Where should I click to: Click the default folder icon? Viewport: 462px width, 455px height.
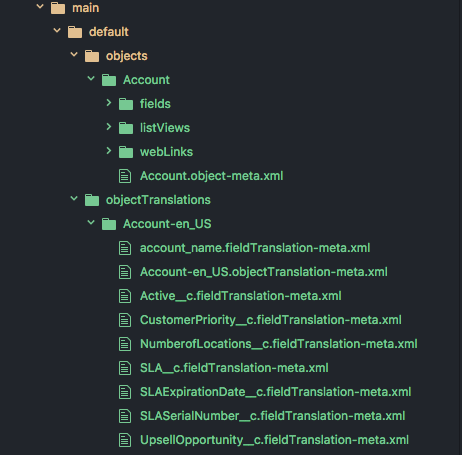(75, 32)
